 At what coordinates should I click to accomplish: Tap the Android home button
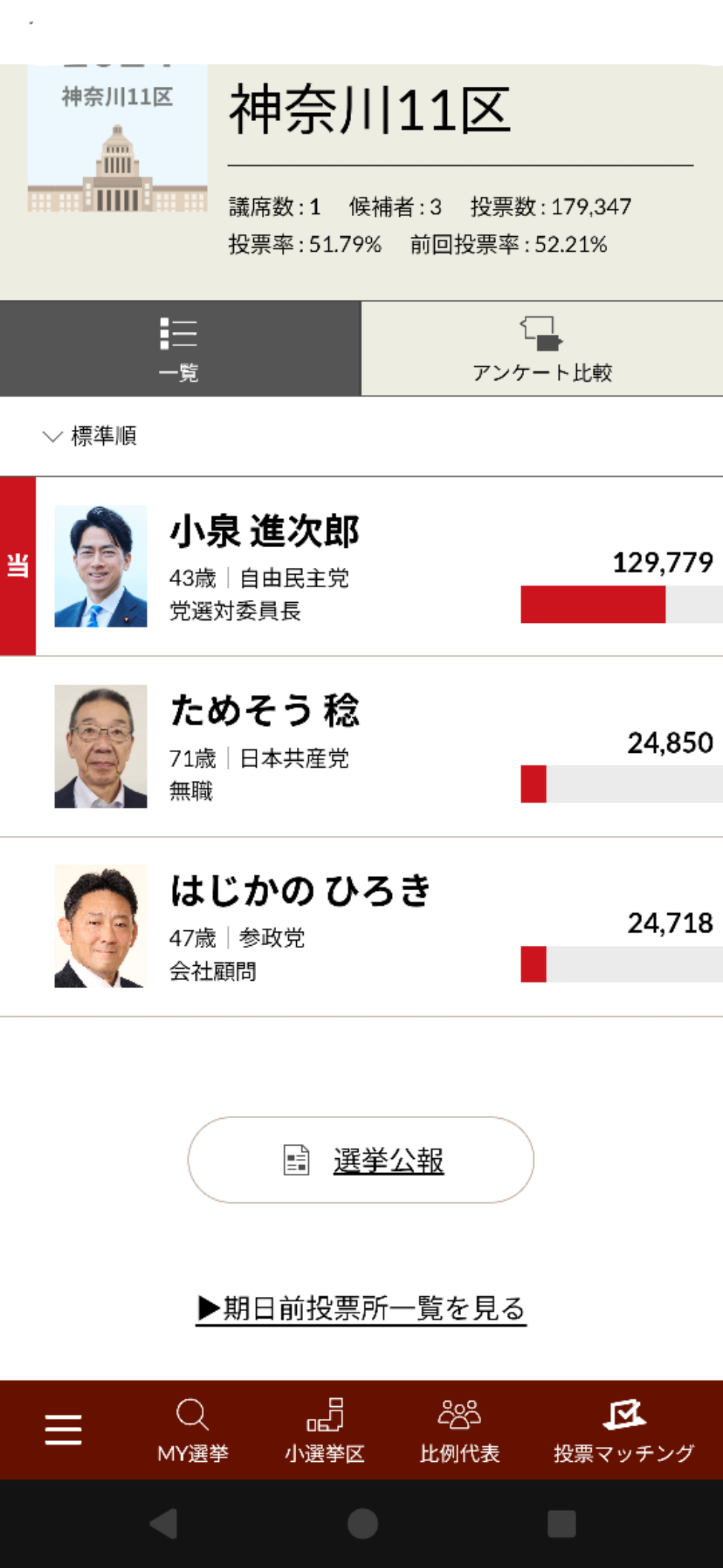361,1525
